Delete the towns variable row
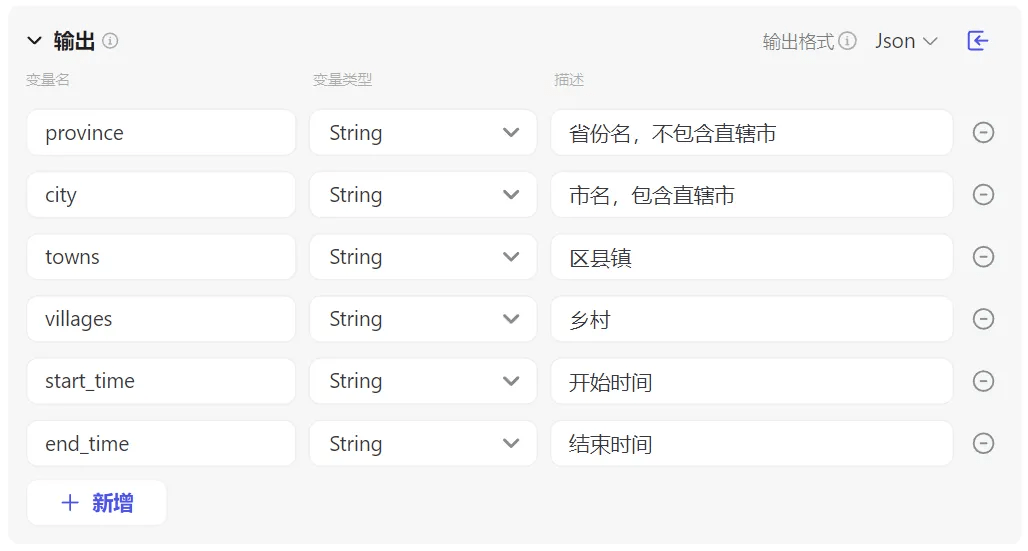 (983, 257)
